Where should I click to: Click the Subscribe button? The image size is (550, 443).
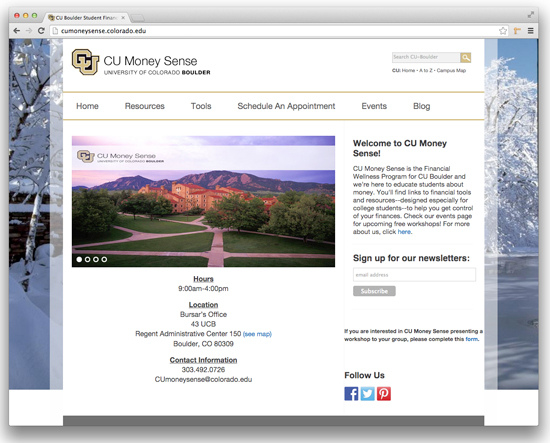point(374,291)
